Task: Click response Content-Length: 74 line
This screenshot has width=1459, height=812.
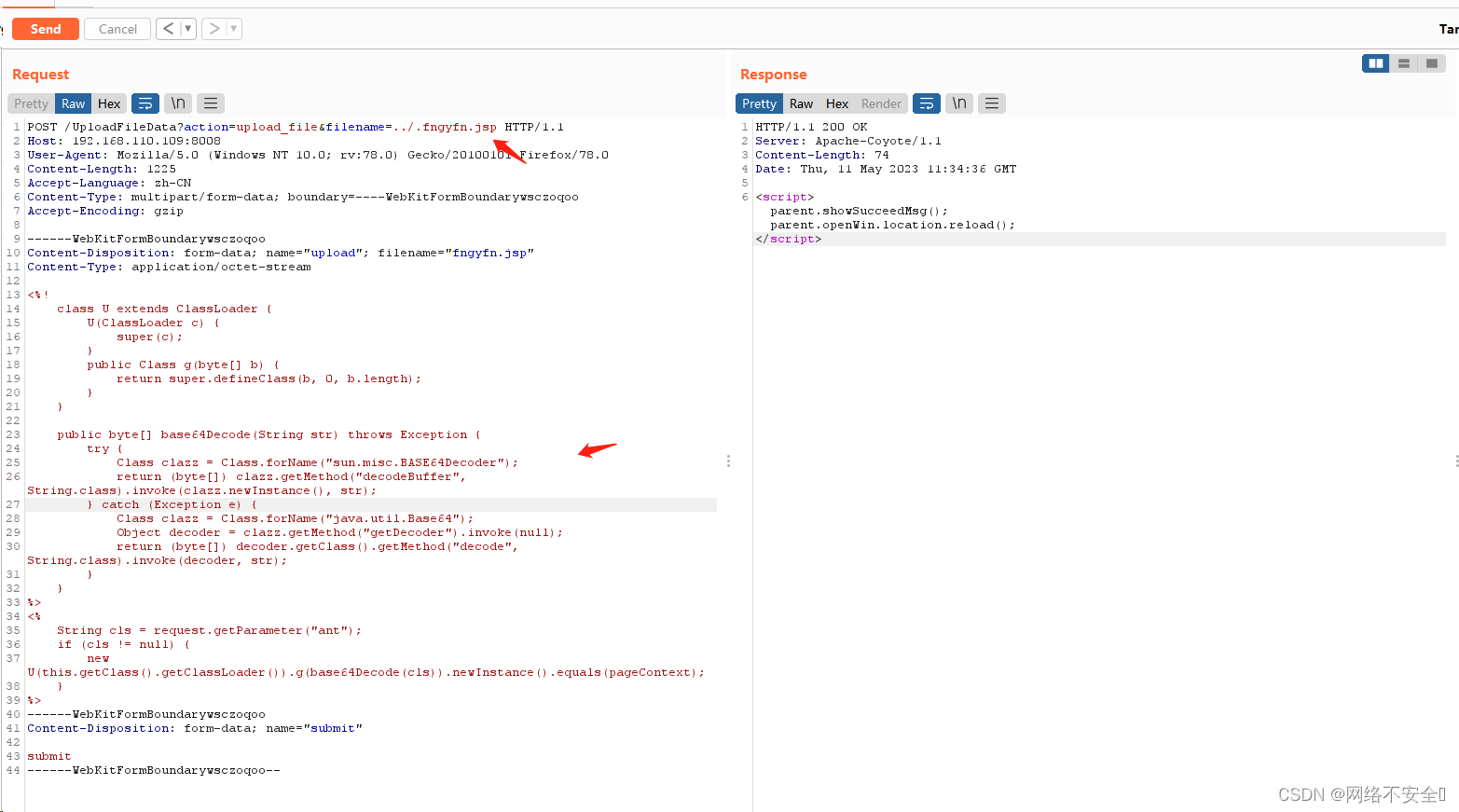Action: coord(822,155)
